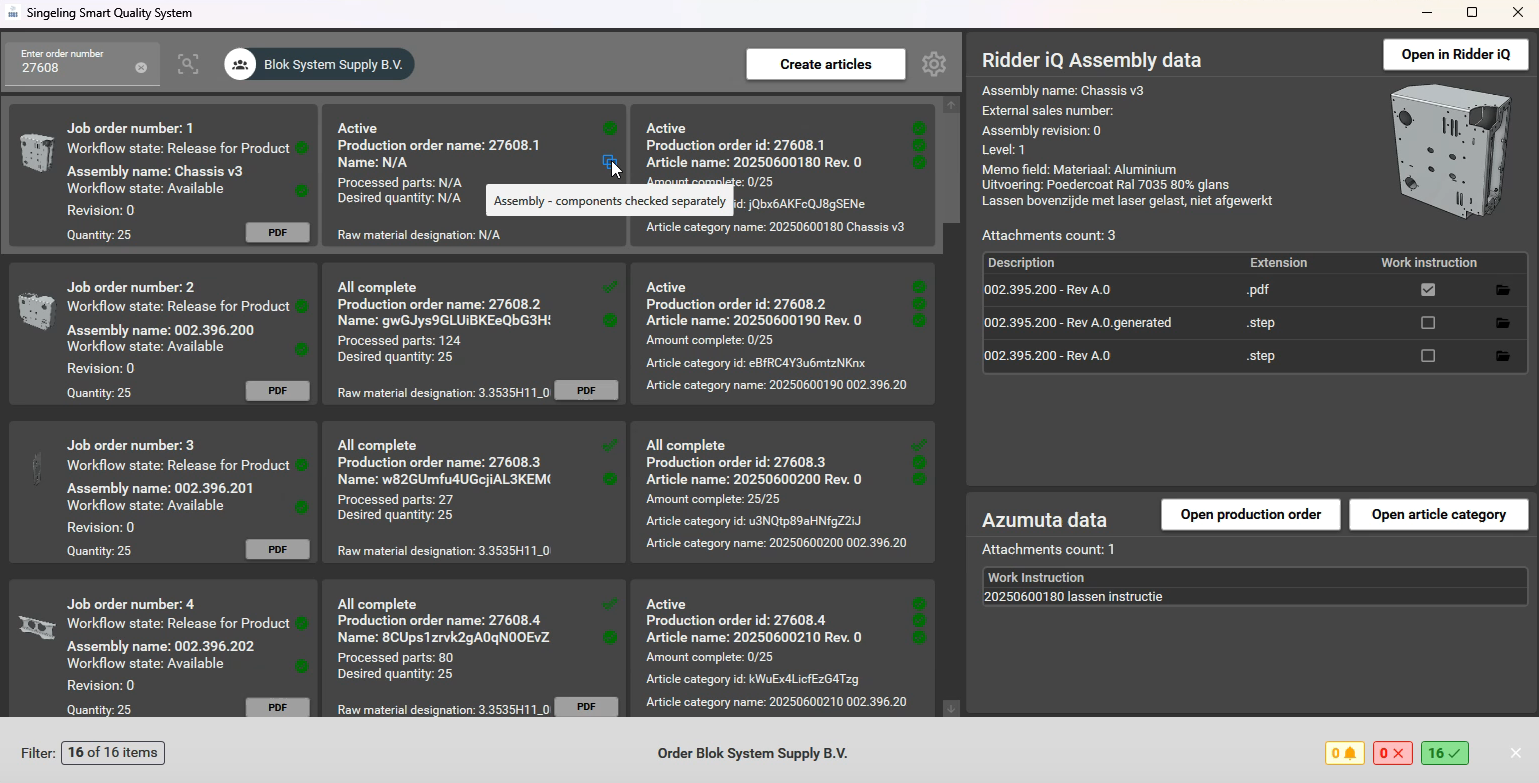1539x783 pixels.
Task: Filter by red rejected count badge
Action: [x=1392, y=753]
